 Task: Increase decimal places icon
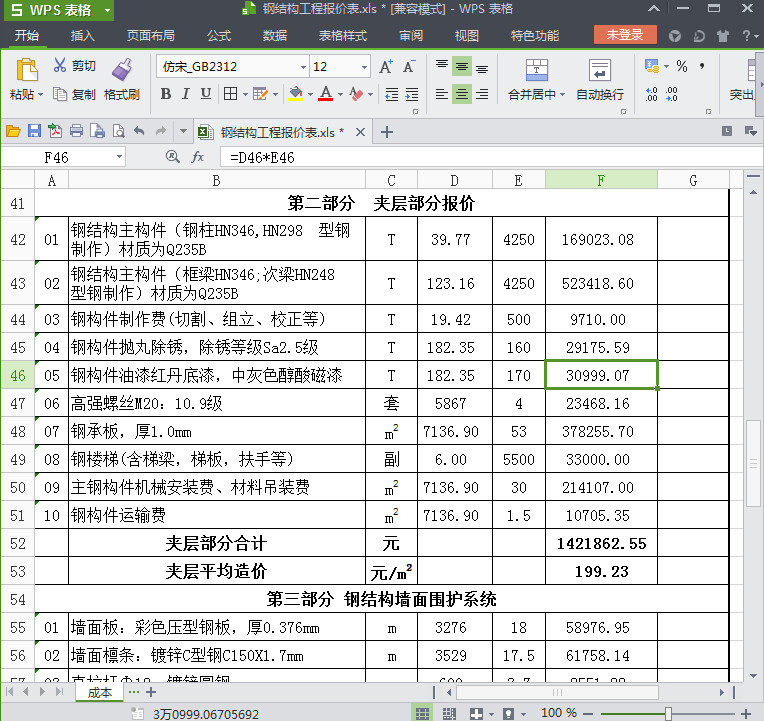click(651, 94)
